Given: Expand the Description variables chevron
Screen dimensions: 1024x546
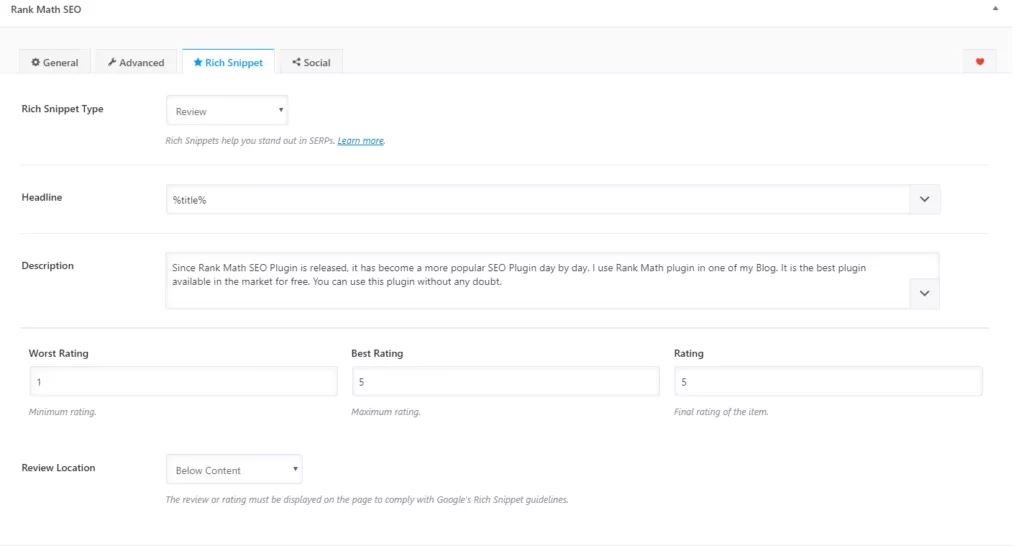Looking at the screenshot, I should (x=925, y=294).
